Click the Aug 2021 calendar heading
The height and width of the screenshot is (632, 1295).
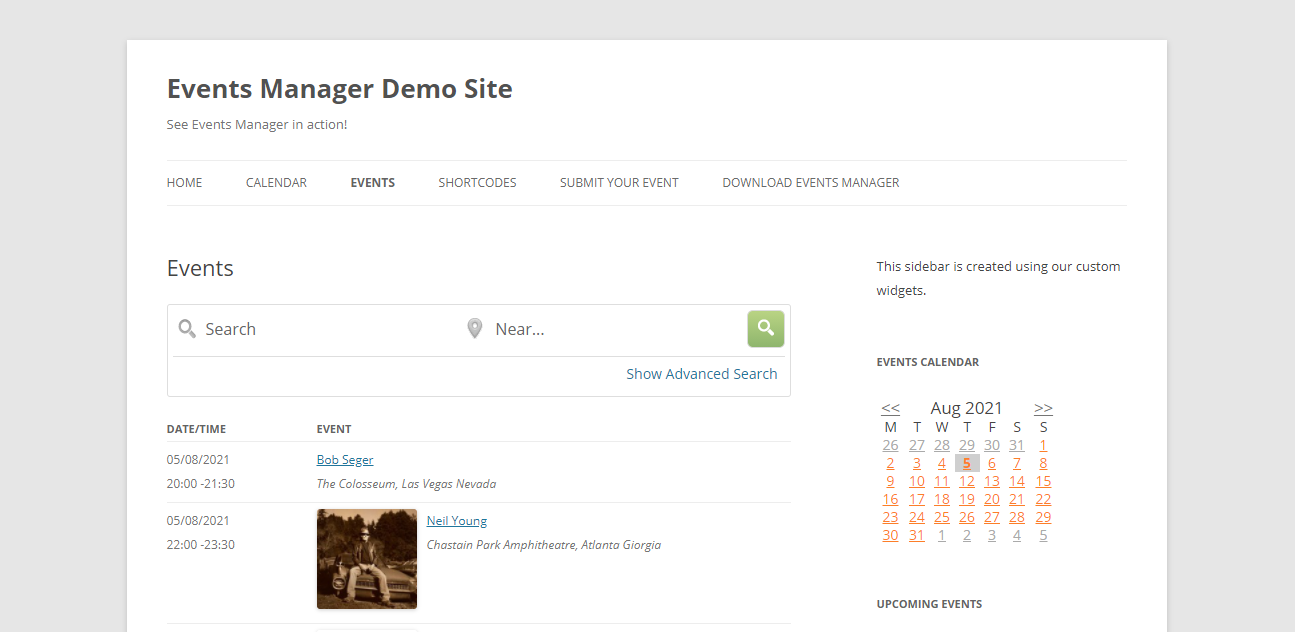966,408
